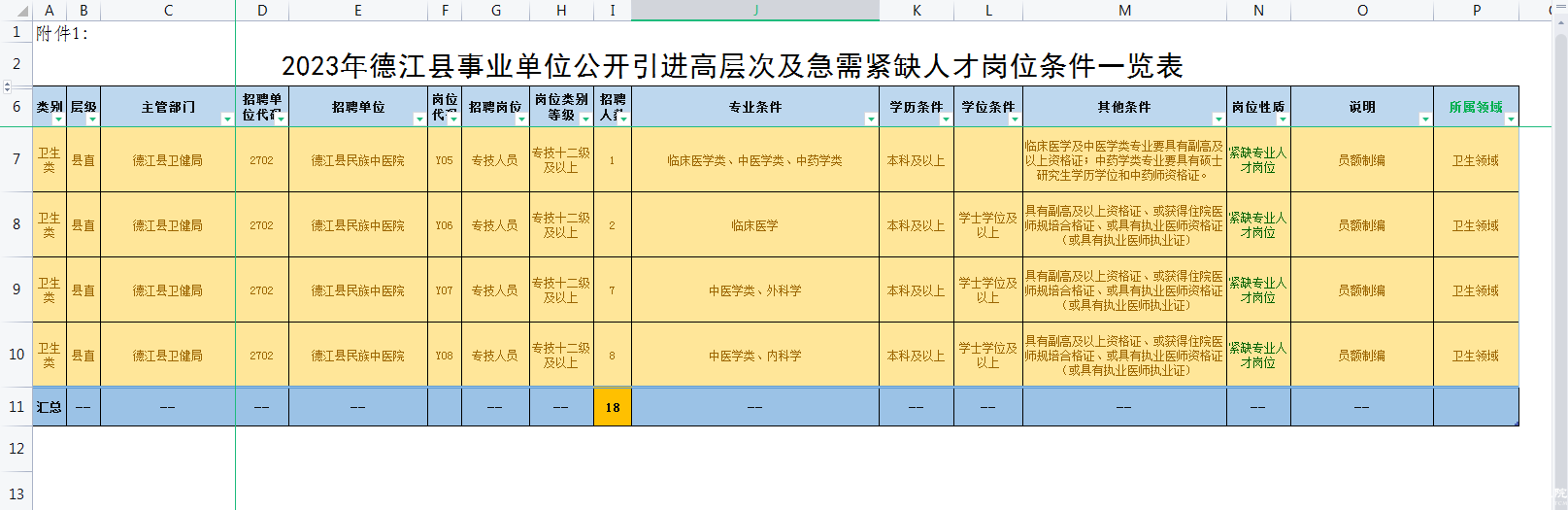Open the 学历条件 filter dropdown
Image resolution: width=1568 pixels, height=510 pixels.
click(946, 119)
